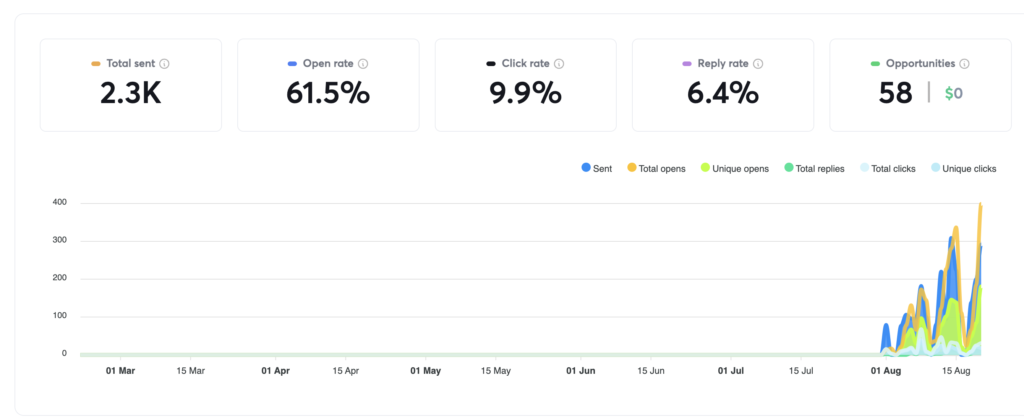The image size is (1024, 420).
Task: Click the Reply rate label
Action: [x=723, y=64]
